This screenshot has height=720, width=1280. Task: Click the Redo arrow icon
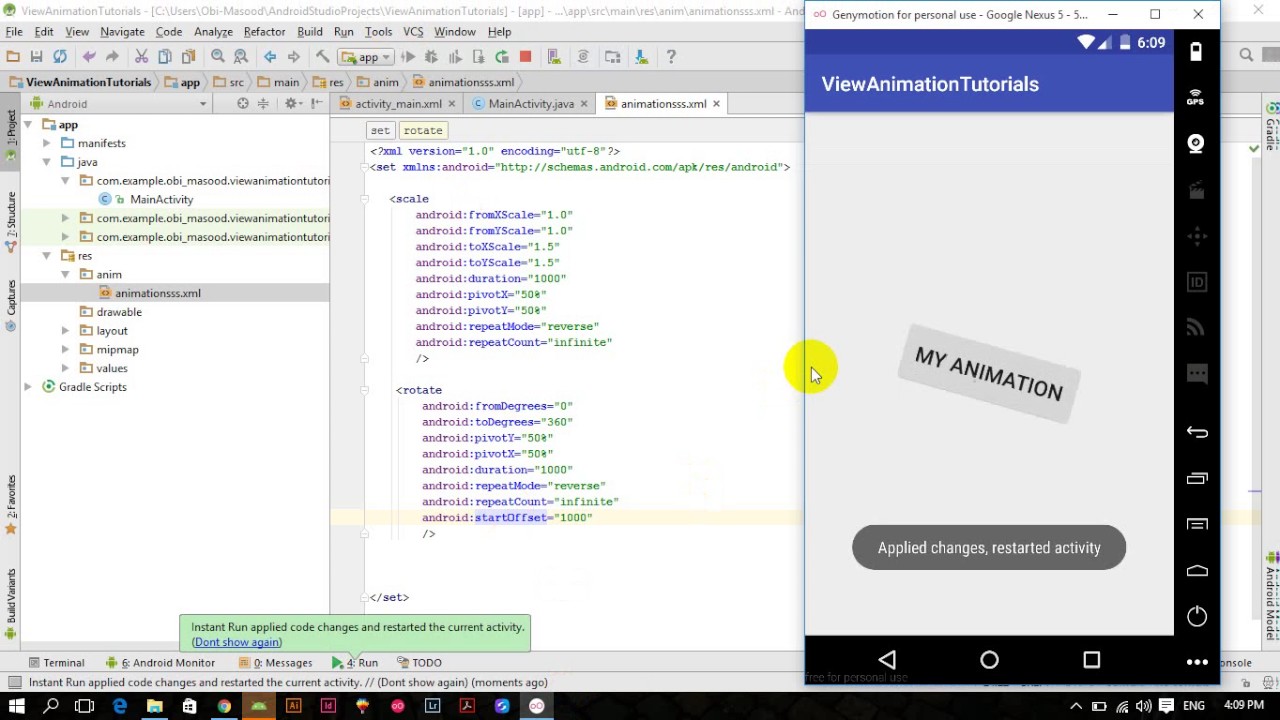tap(112, 57)
